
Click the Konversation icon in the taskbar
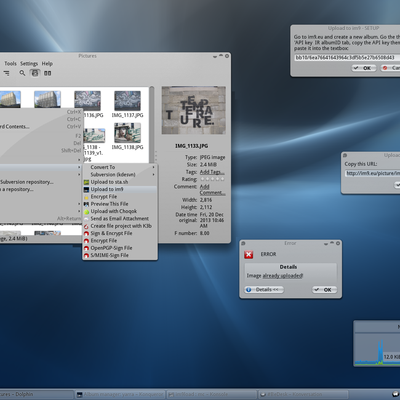263,395
